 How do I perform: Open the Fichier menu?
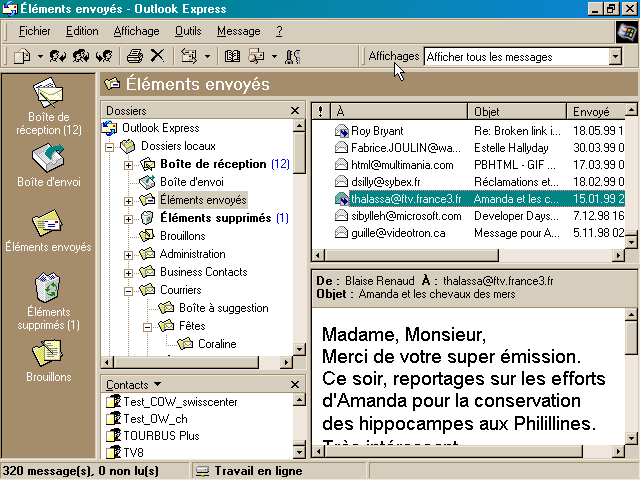pos(34,31)
